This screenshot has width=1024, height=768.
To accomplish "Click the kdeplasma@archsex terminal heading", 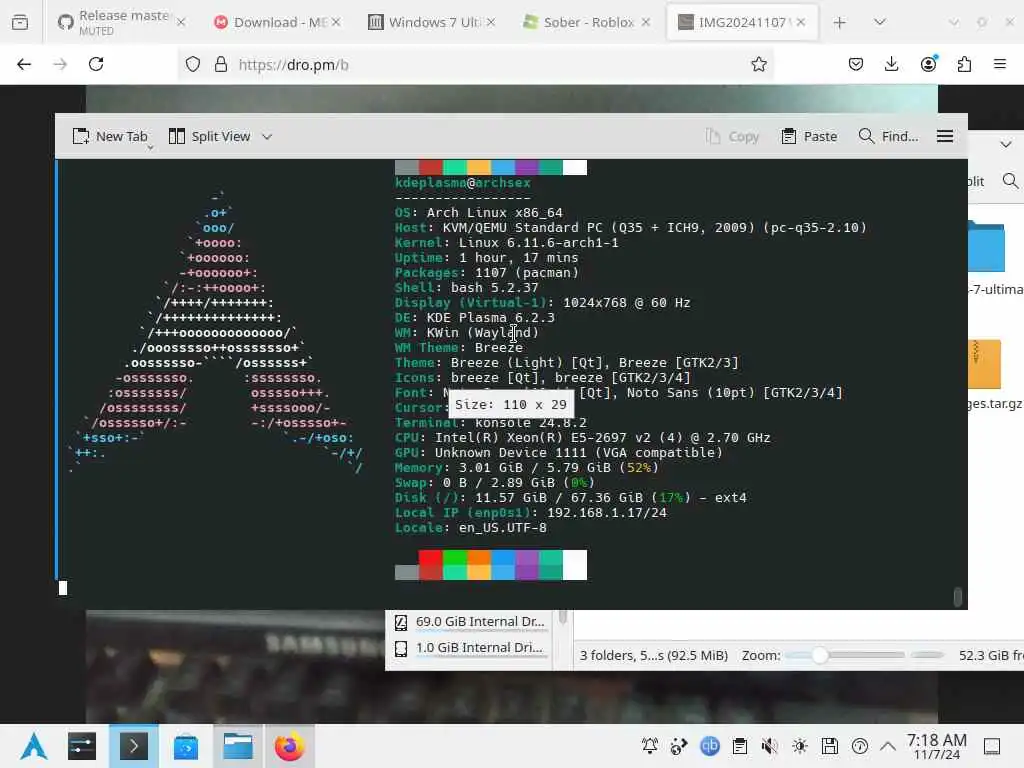I will point(462,183).
